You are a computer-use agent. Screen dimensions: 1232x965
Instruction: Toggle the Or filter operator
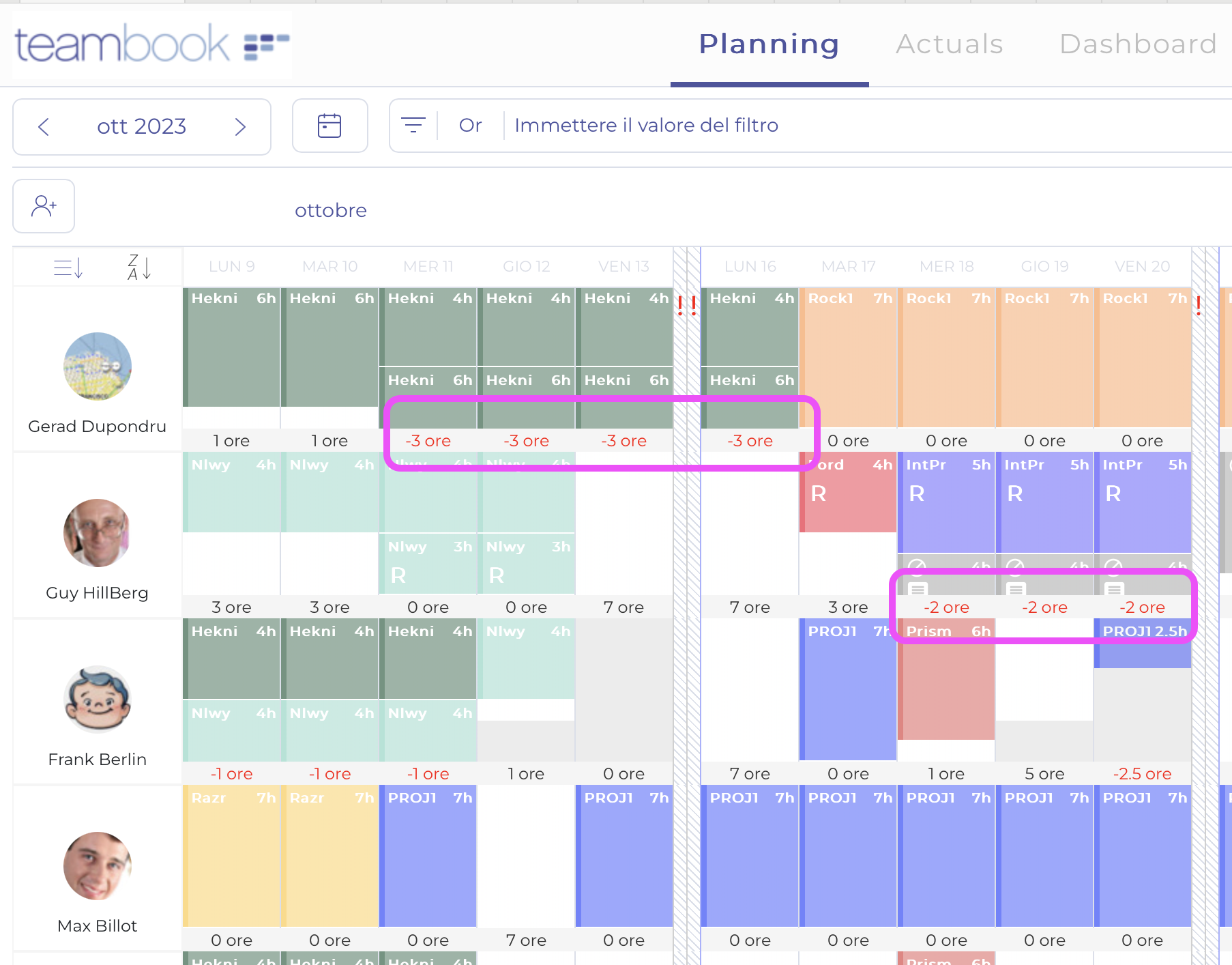(470, 126)
